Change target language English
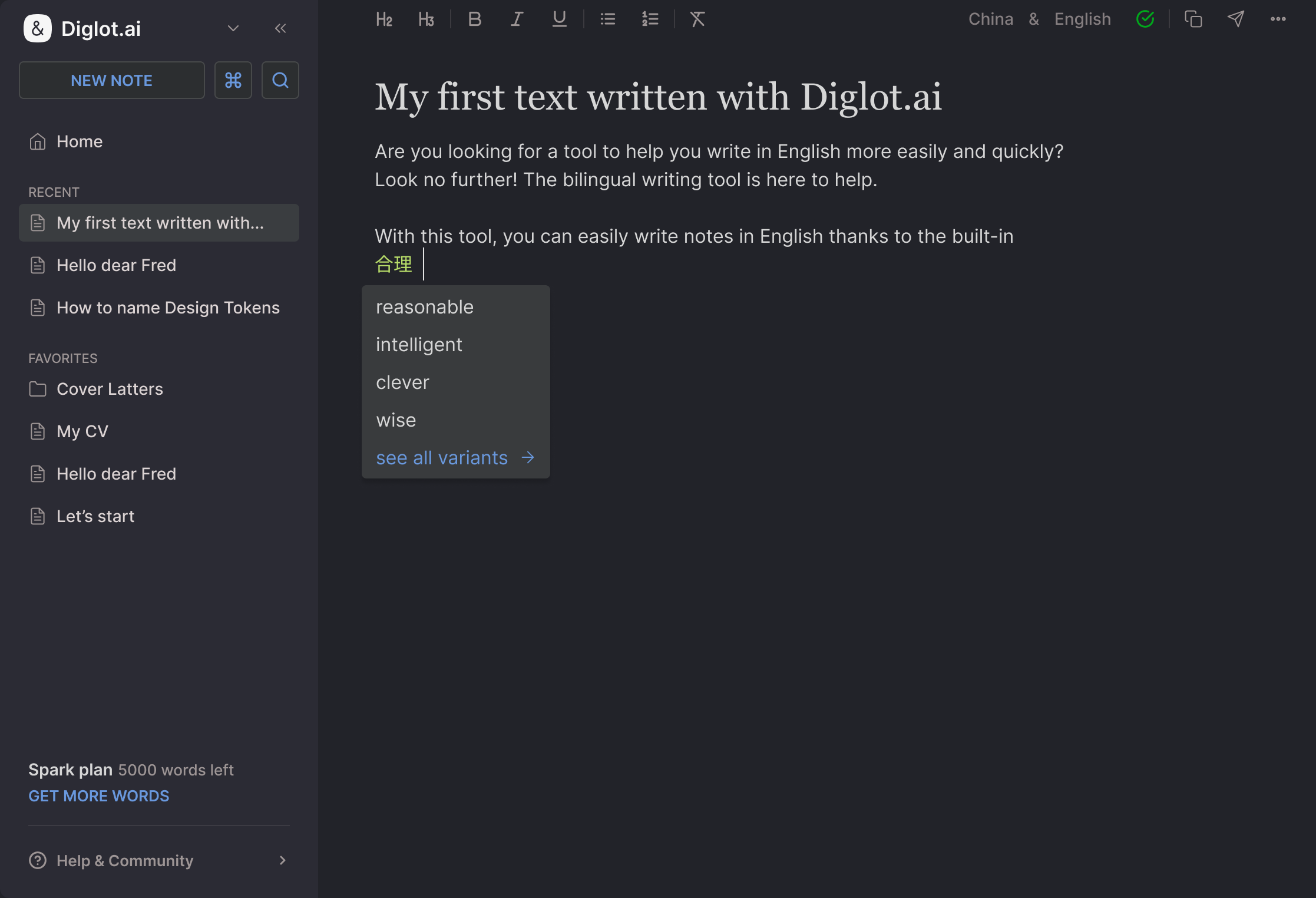This screenshot has height=898, width=1316. [1082, 18]
